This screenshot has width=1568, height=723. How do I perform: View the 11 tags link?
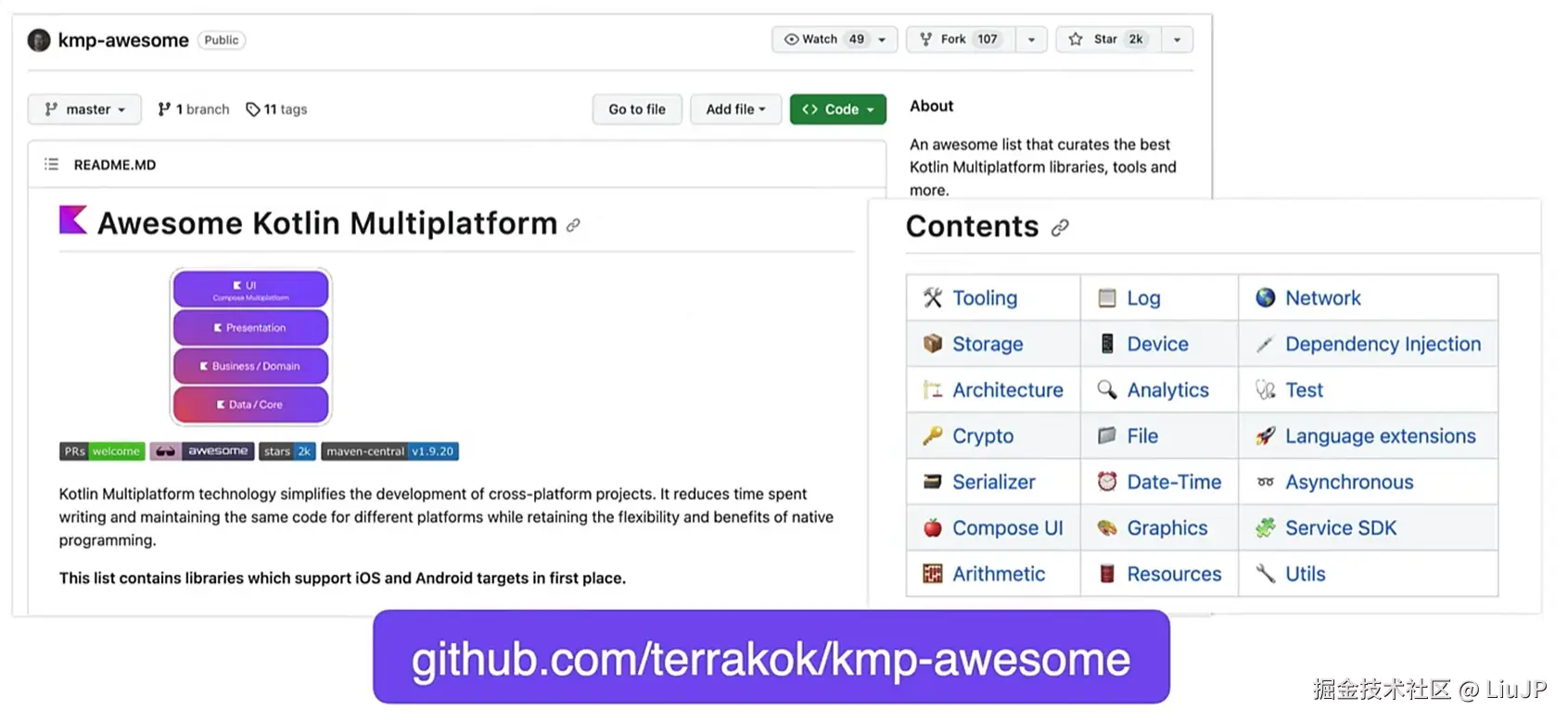click(276, 109)
